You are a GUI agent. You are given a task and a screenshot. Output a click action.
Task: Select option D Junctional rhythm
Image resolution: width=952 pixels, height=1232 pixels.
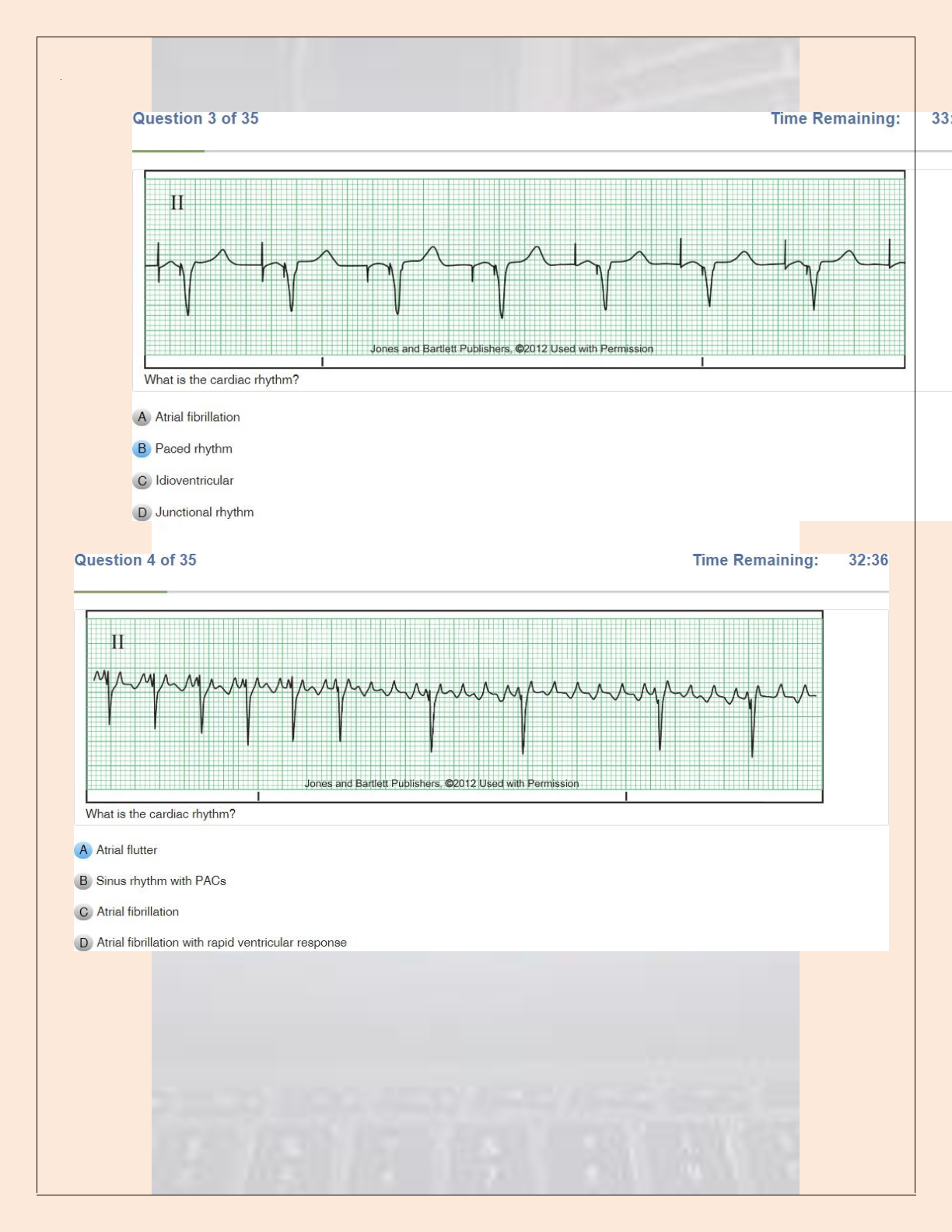(x=142, y=513)
